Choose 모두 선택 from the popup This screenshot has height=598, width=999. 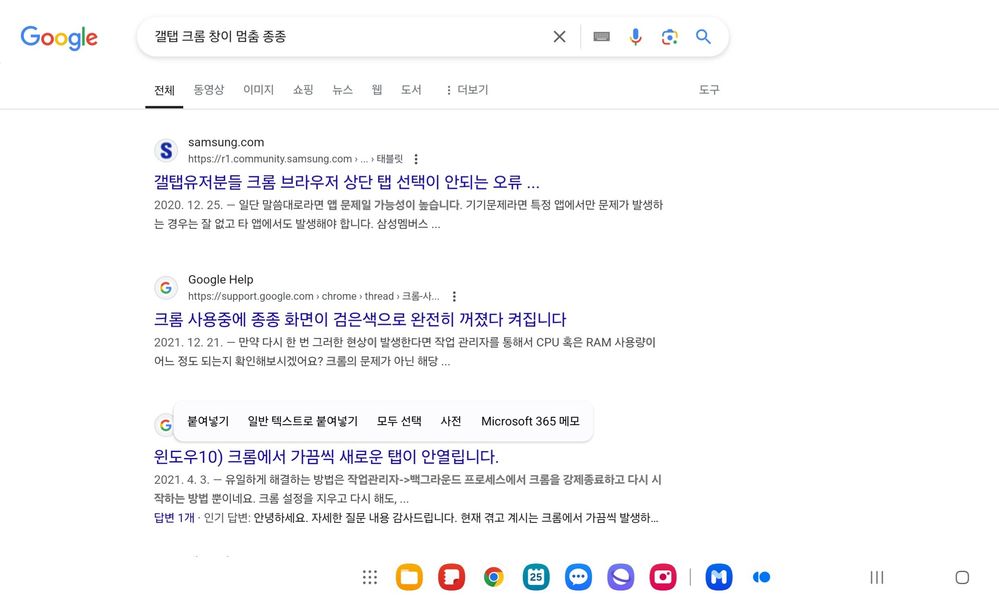399,421
